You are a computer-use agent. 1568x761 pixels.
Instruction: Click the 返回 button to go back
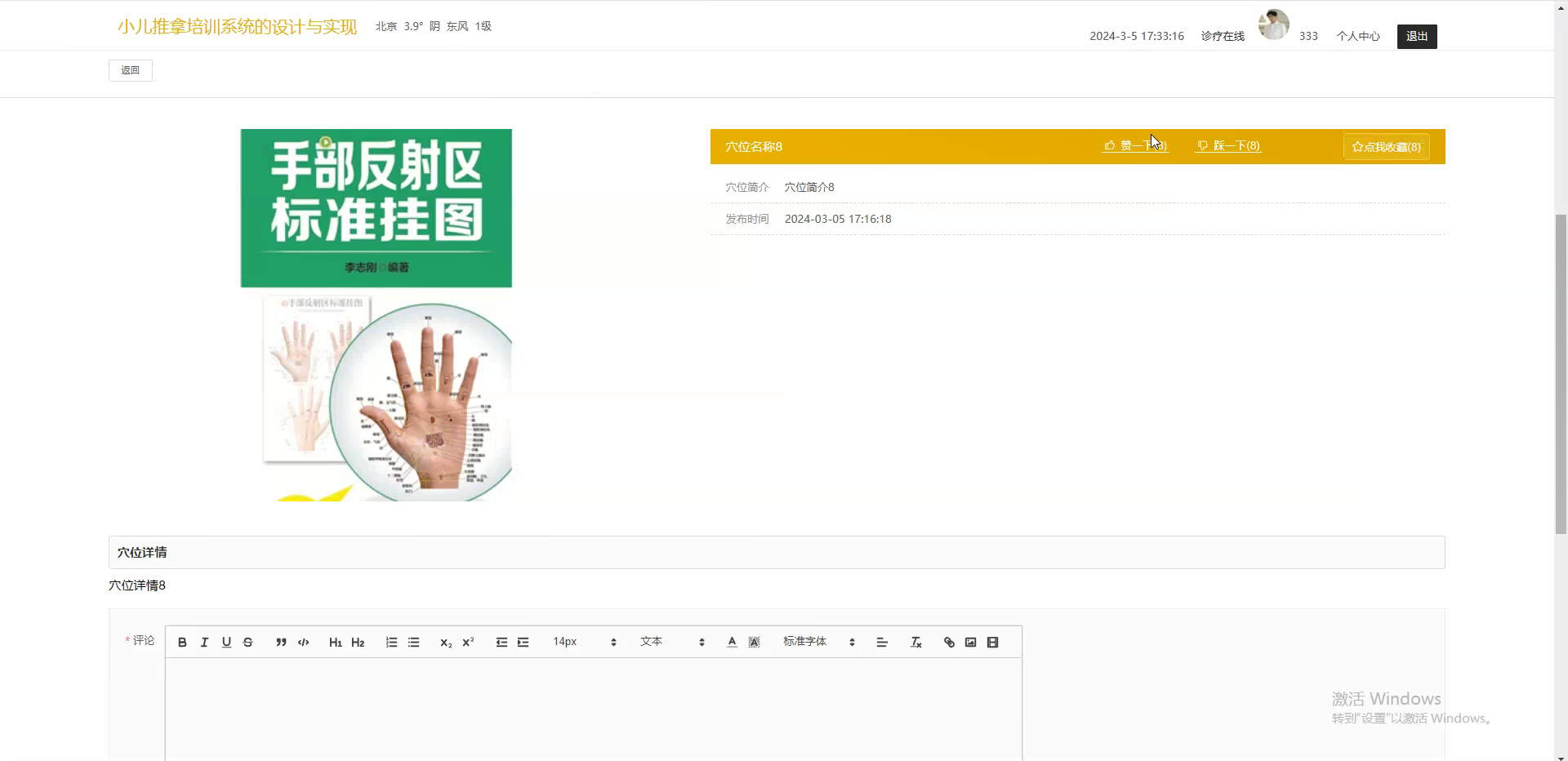(130, 70)
